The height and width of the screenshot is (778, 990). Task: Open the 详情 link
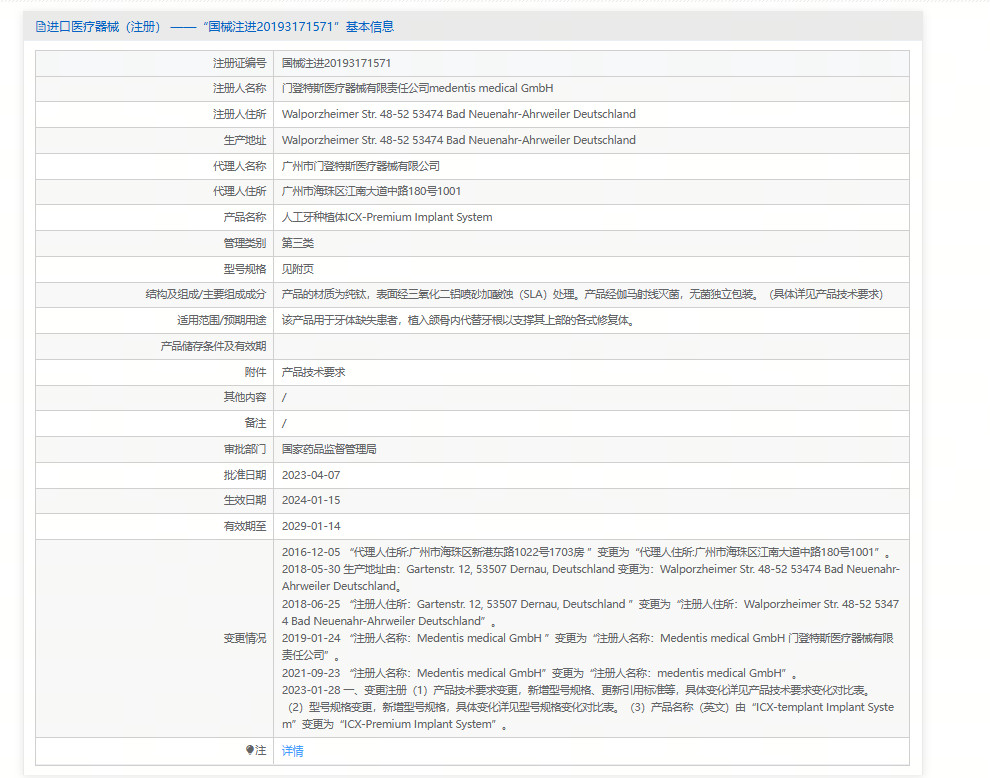point(292,751)
